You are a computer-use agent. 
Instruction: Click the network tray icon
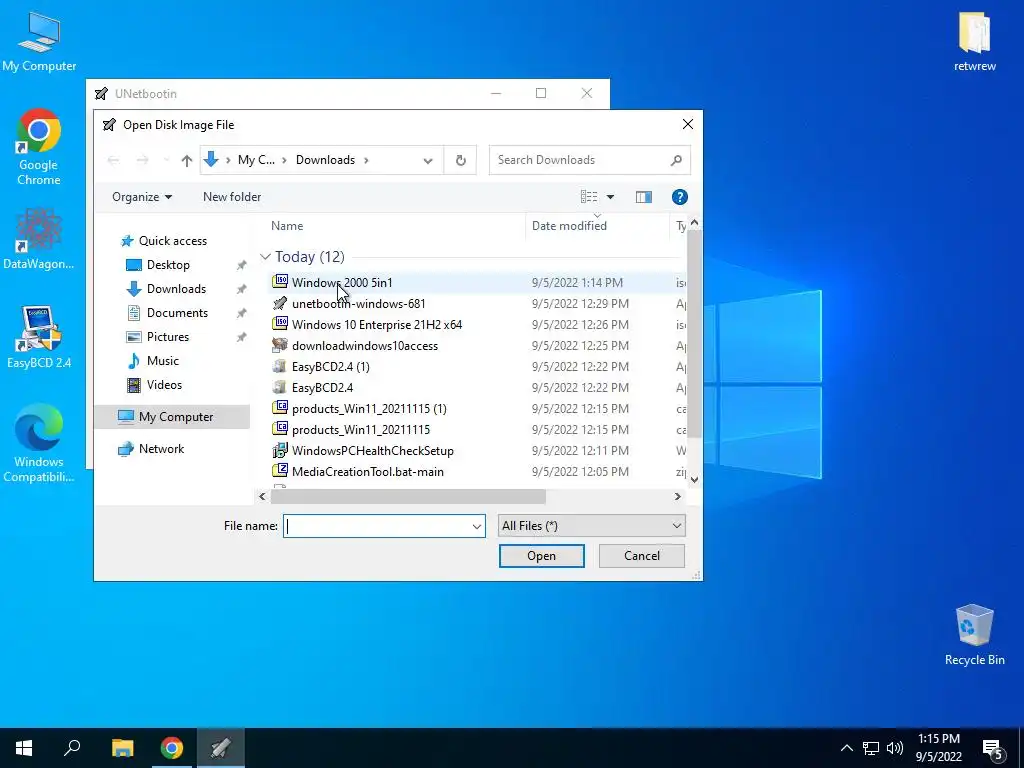click(x=871, y=748)
